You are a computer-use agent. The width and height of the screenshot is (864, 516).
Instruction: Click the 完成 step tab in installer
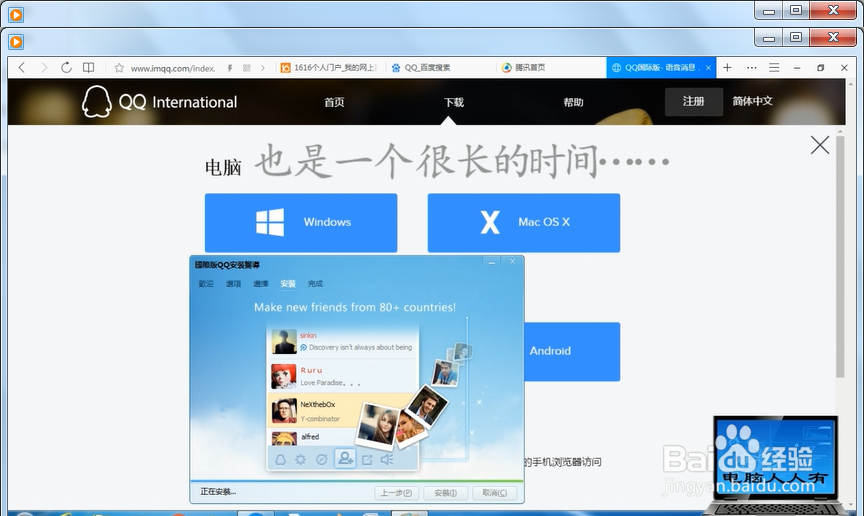(315, 283)
